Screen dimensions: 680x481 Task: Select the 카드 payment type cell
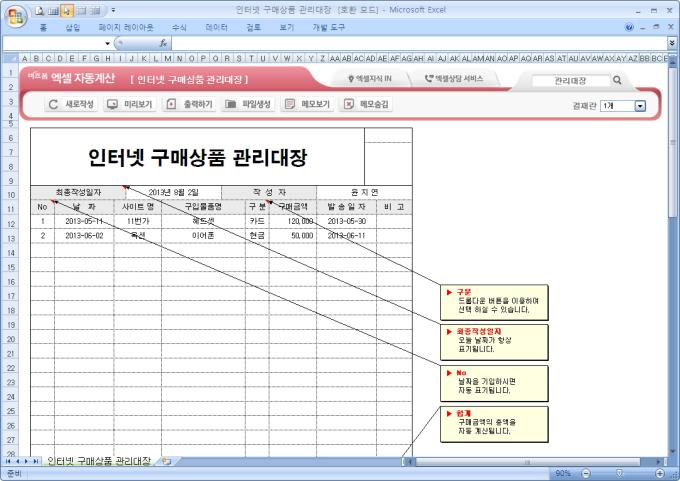coord(257,221)
